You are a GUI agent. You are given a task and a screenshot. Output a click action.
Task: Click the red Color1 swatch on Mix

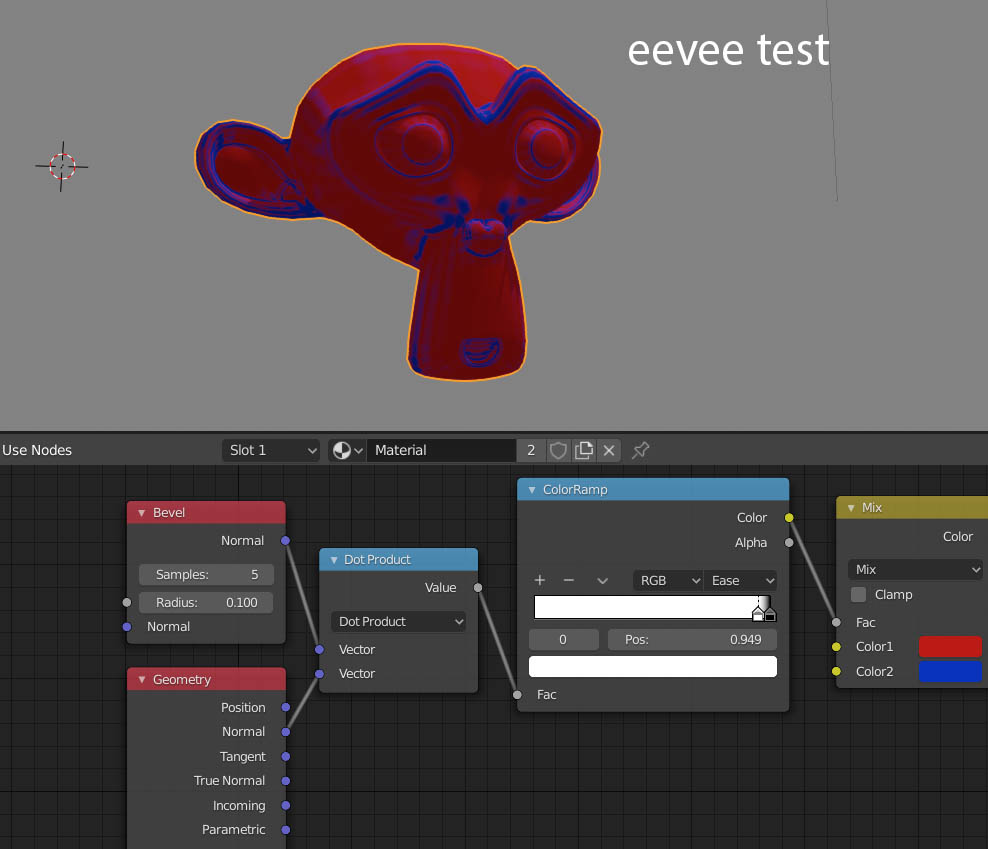coord(950,647)
